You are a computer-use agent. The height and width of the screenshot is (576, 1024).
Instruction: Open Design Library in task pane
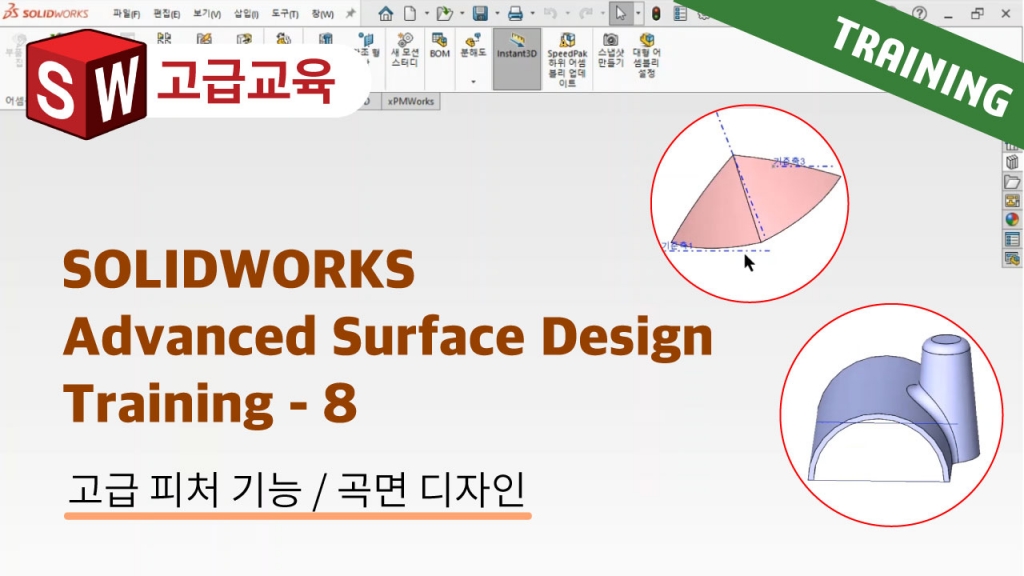[1012, 162]
